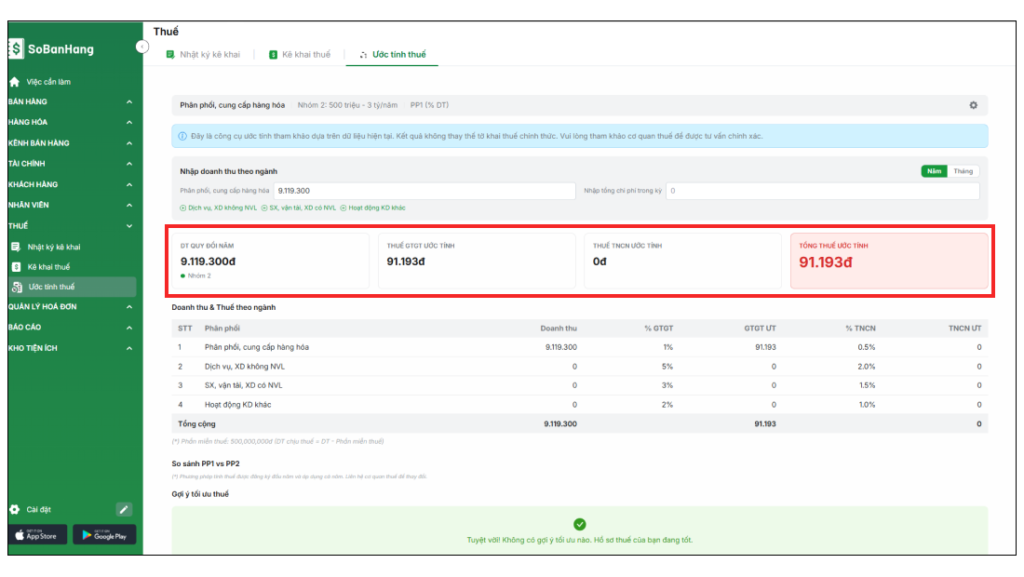This screenshot has height=577, width=1024.
Task: Click the Cài đặt gear icon in sidebar
Action: (x=15, y=509)
